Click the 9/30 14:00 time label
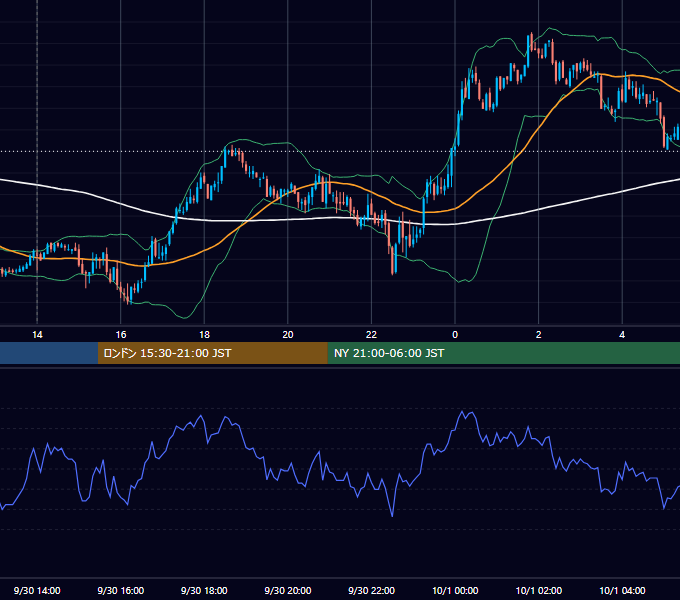This screenshot has height=600, width=680. pyautogui.click(x=37, y=590)
